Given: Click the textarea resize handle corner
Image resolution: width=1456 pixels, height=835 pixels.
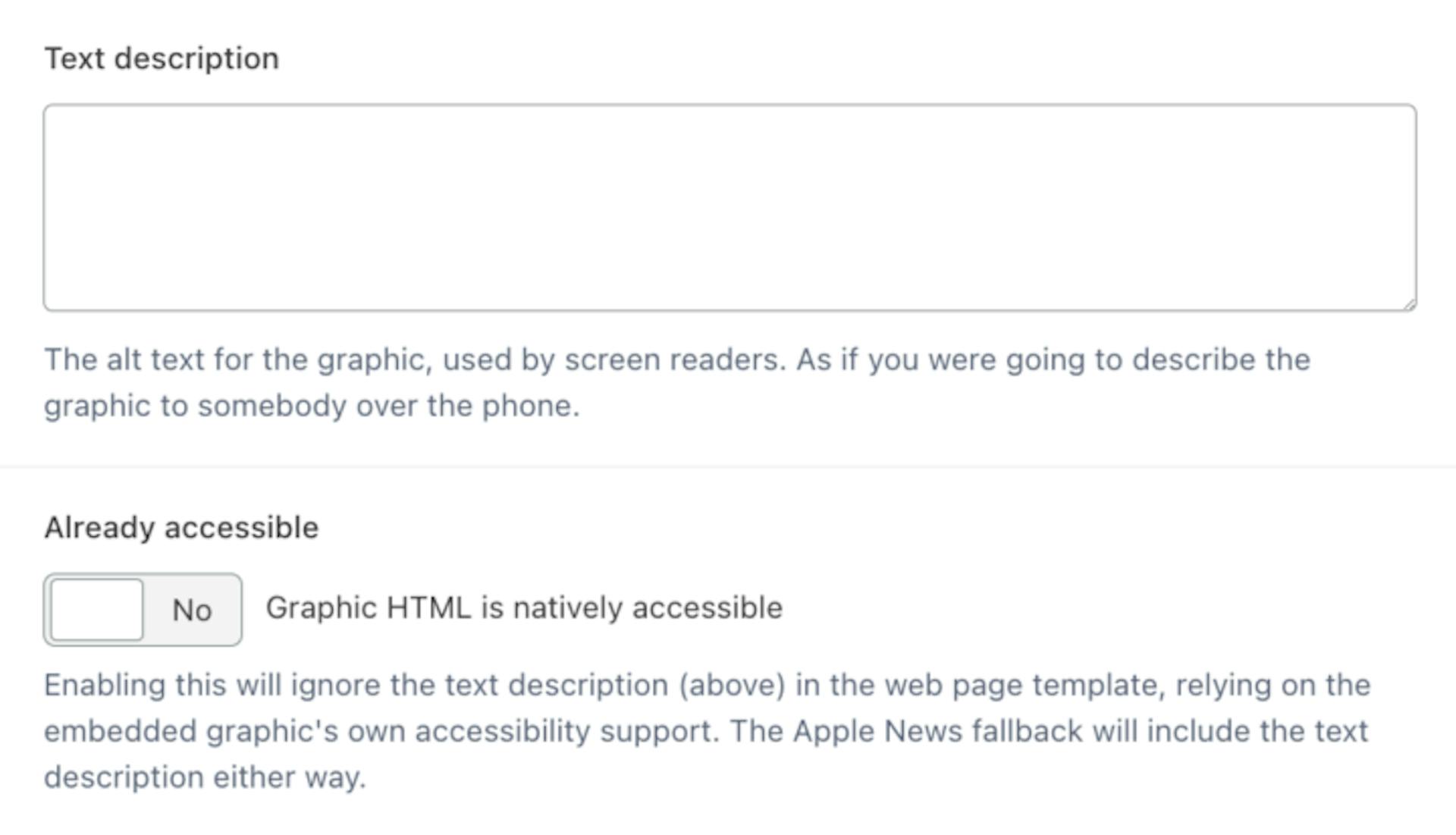Looking at the screenshot, I should pos(1409,303).
